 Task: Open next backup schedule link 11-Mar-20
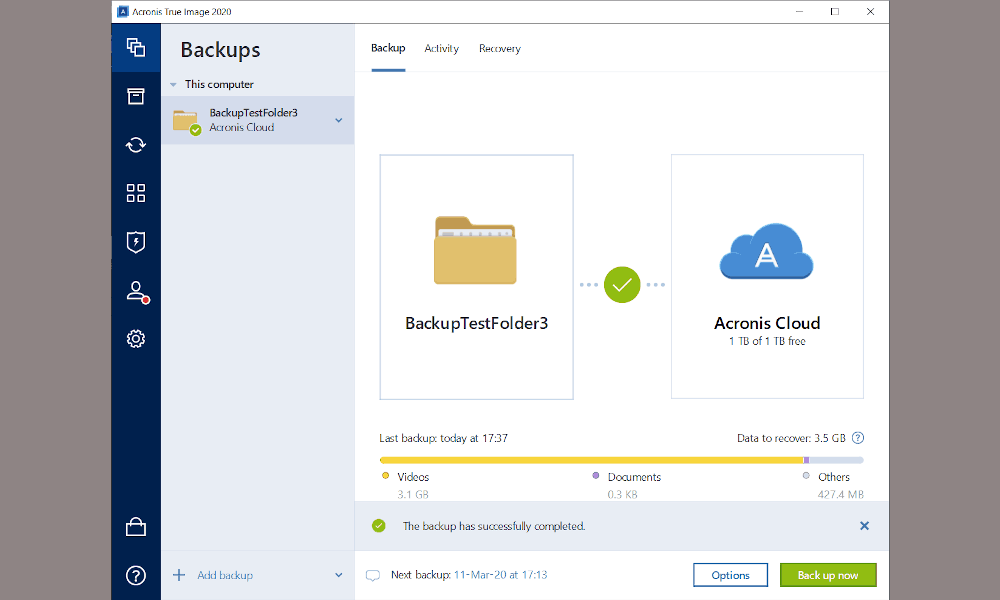pyautogui.click(x=501, y=574)
